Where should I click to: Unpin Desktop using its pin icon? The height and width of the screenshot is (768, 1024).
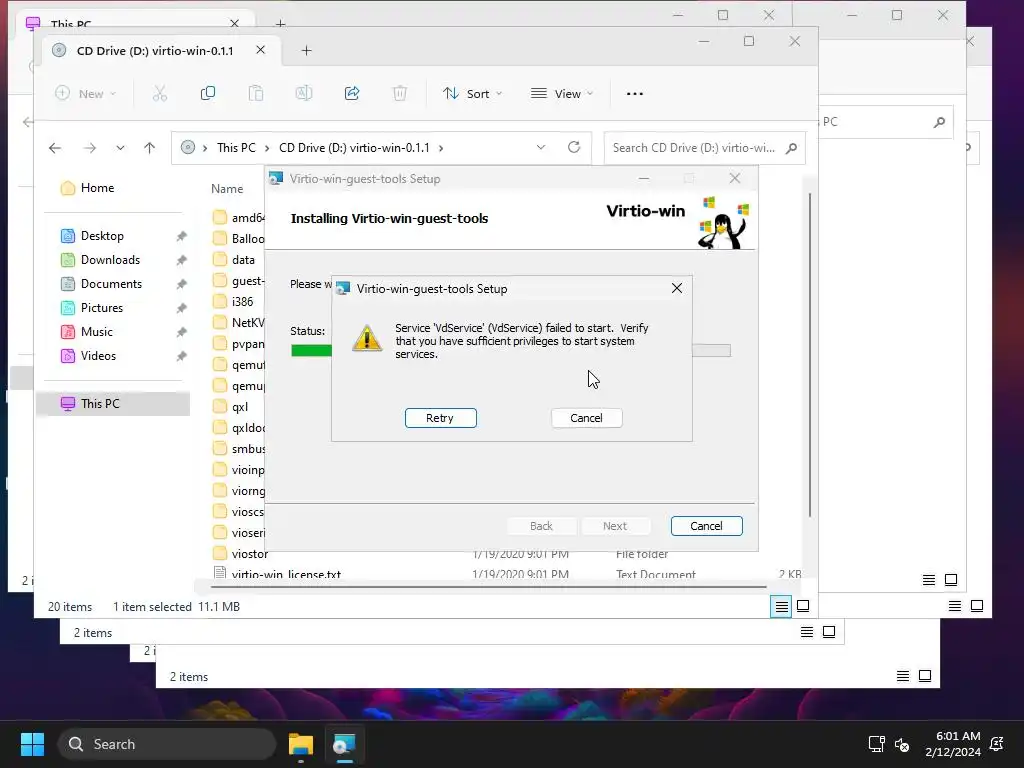point(182,236)
